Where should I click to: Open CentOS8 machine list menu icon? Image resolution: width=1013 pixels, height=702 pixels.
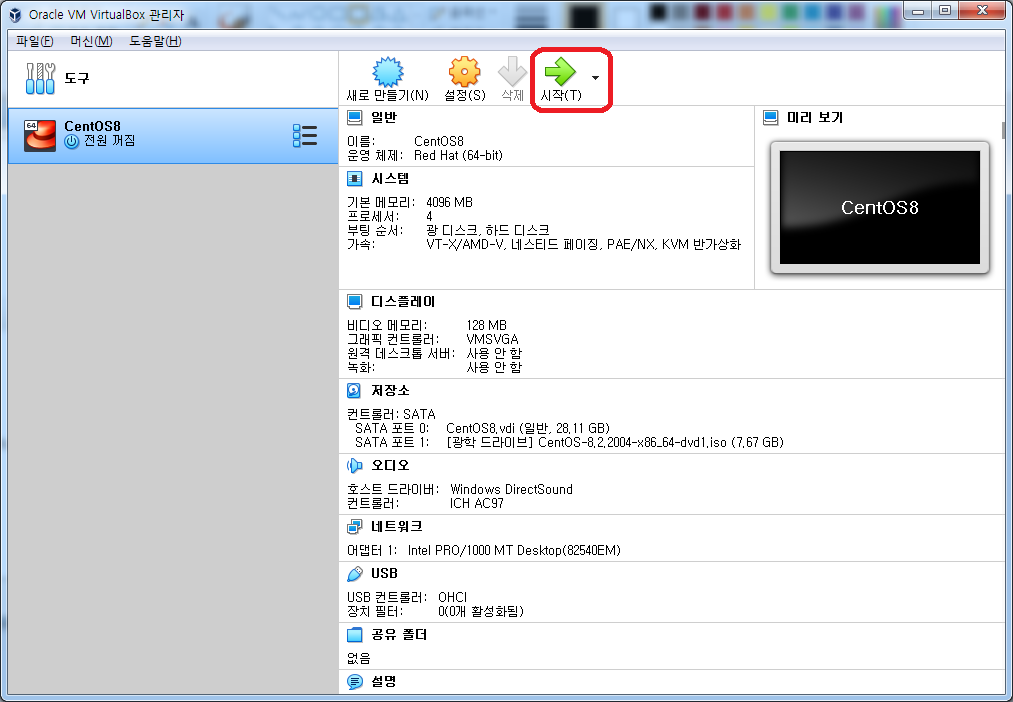(x=305, y=136)
